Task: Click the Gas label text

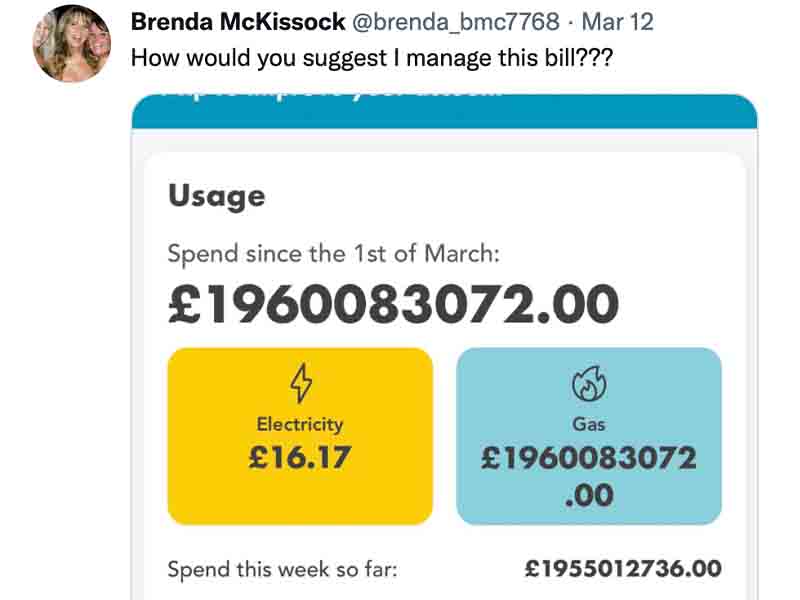Action: 589,424
